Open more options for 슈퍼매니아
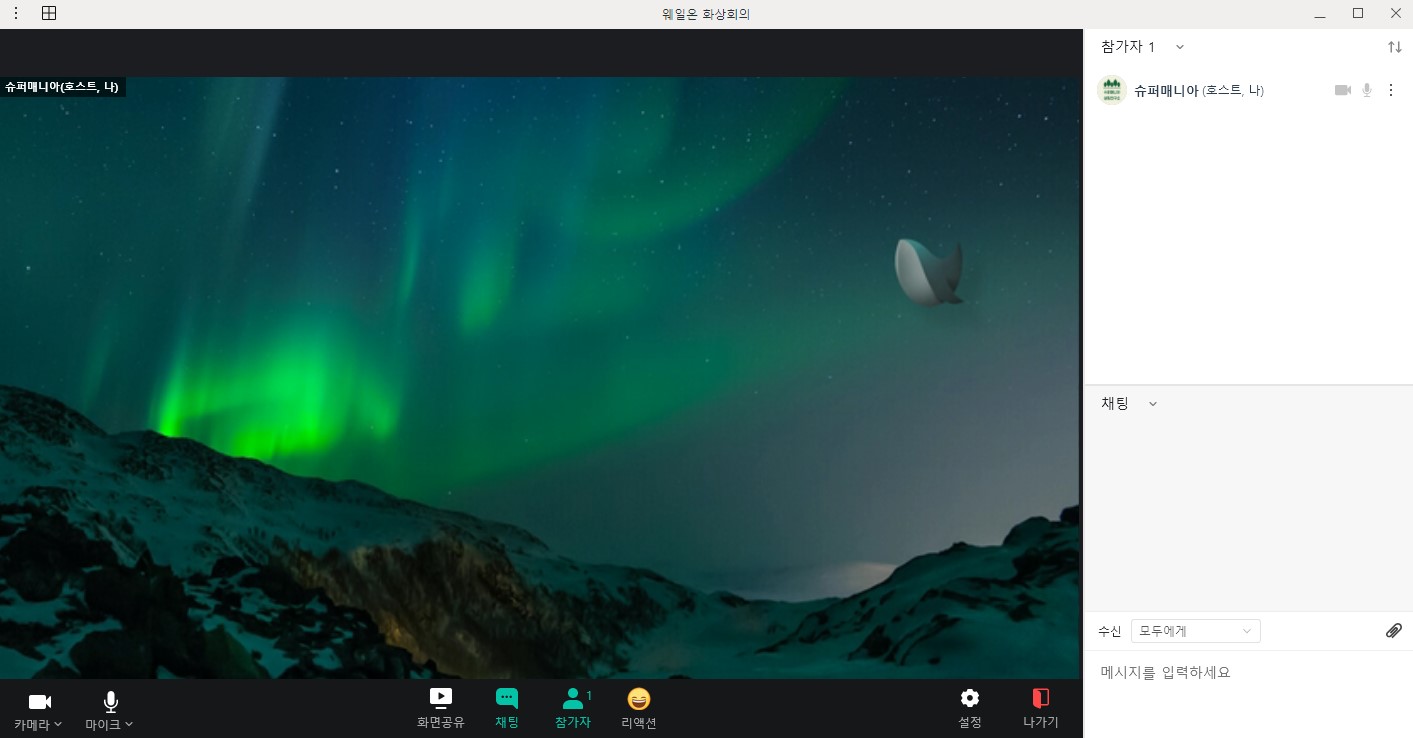Screen dimensions: 1413x738 (x=1390, y=90)
